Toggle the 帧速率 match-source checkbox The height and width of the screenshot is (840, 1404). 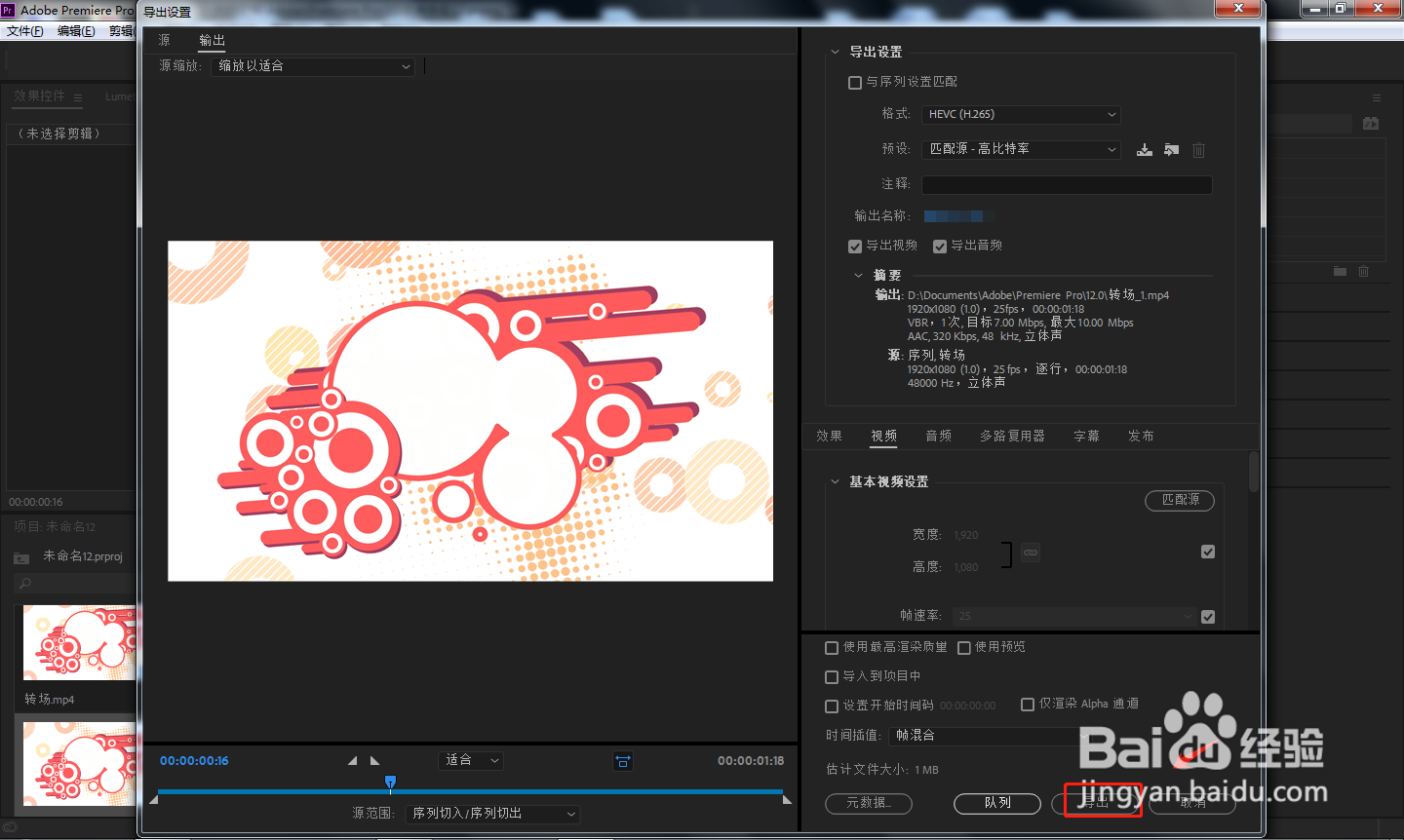click(x=1208, y=617)
